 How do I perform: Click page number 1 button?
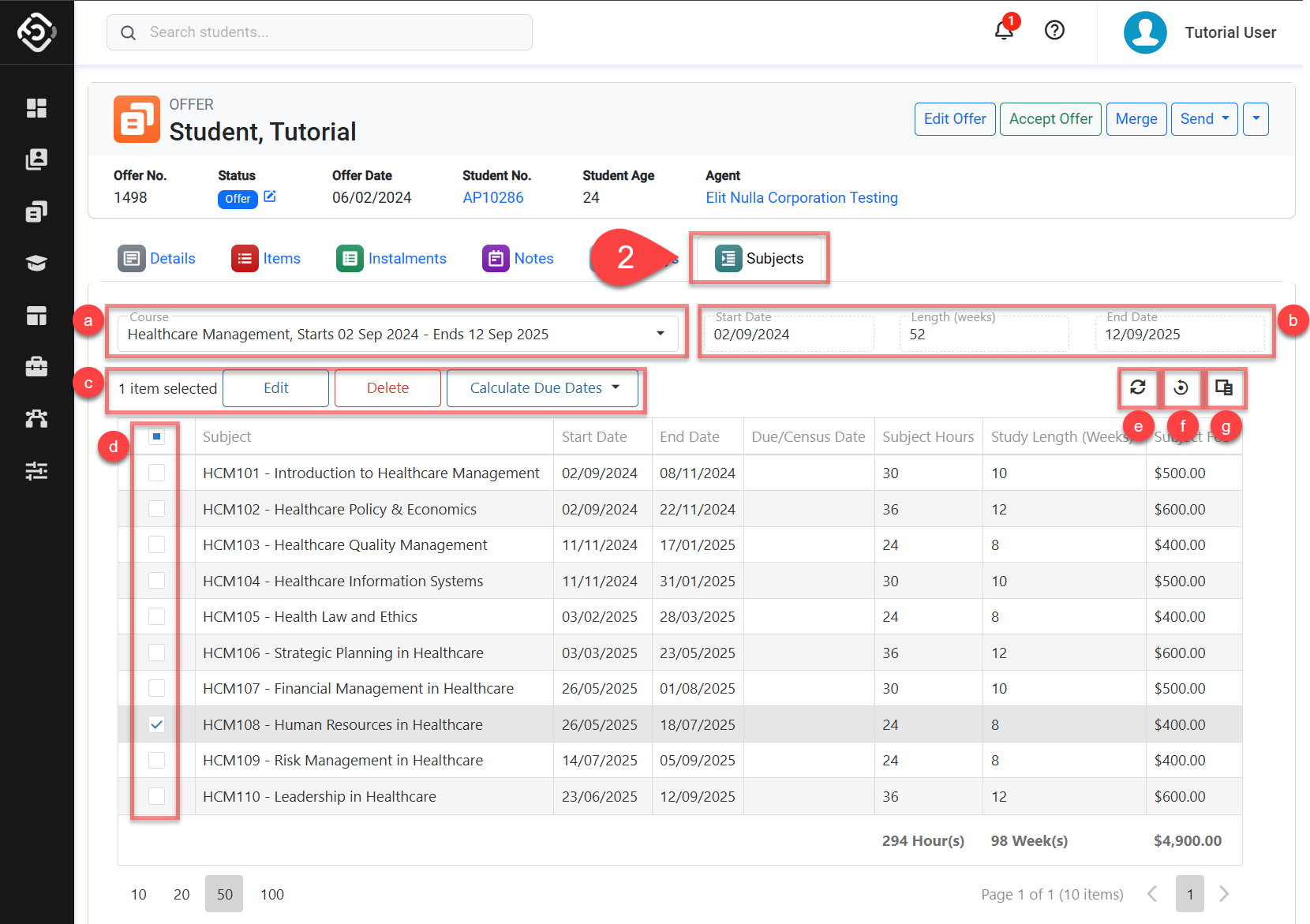click(1190, 894)
